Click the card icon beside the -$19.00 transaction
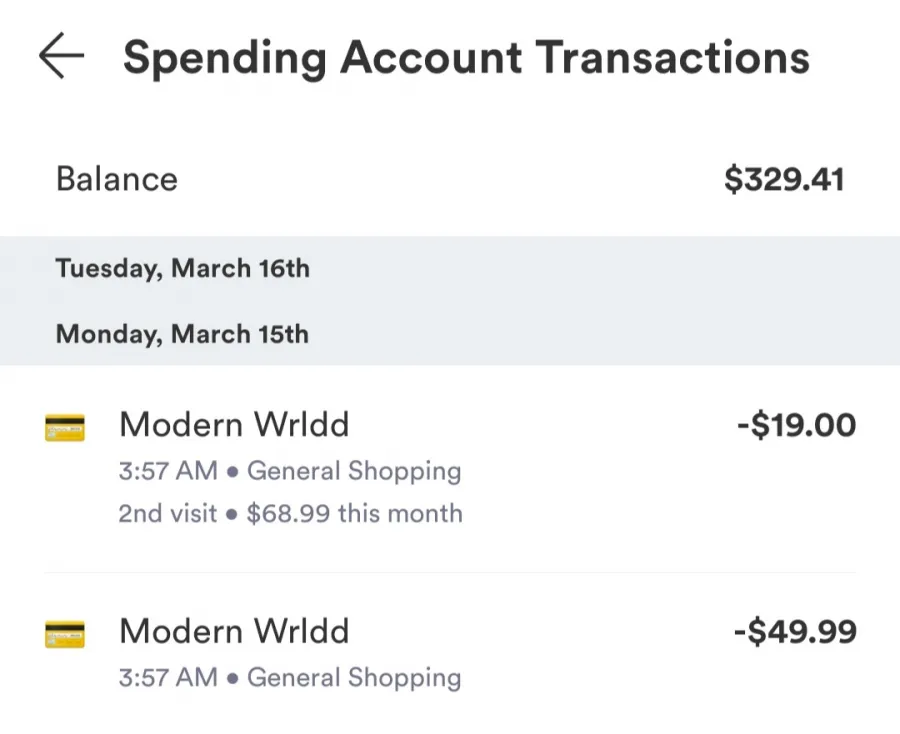 point(65,428)
